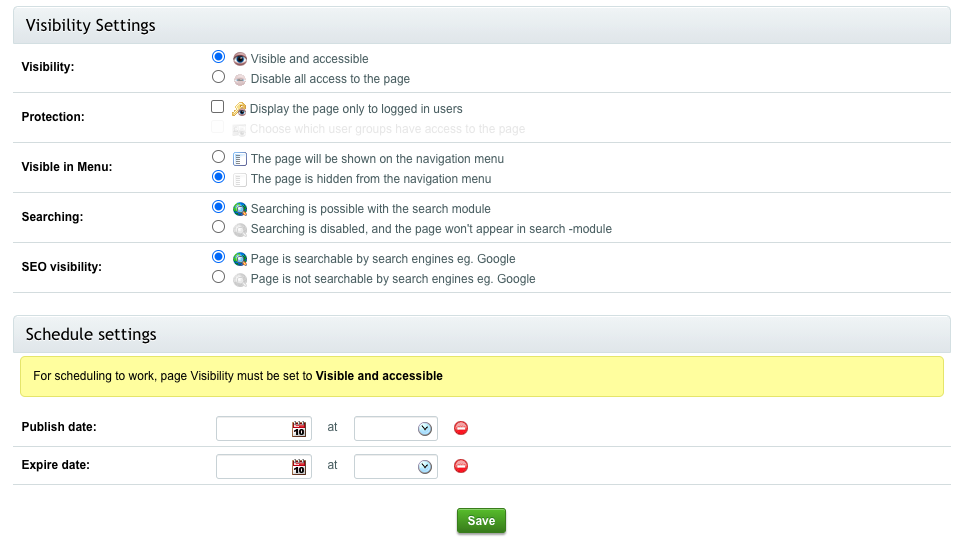Screen dimensions: 963x539
Task: Open the calendar picker for Expire date
Action: click(298, 467)
